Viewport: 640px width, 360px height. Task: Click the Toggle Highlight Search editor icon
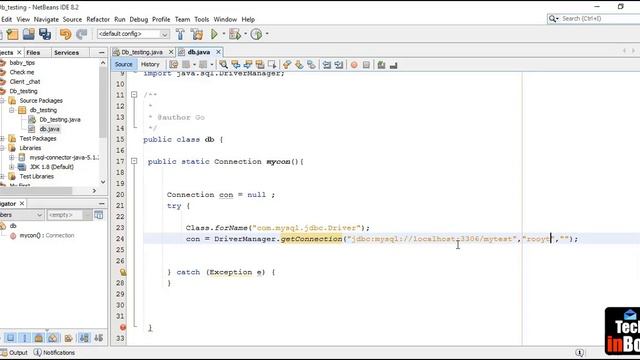(260, 64)
